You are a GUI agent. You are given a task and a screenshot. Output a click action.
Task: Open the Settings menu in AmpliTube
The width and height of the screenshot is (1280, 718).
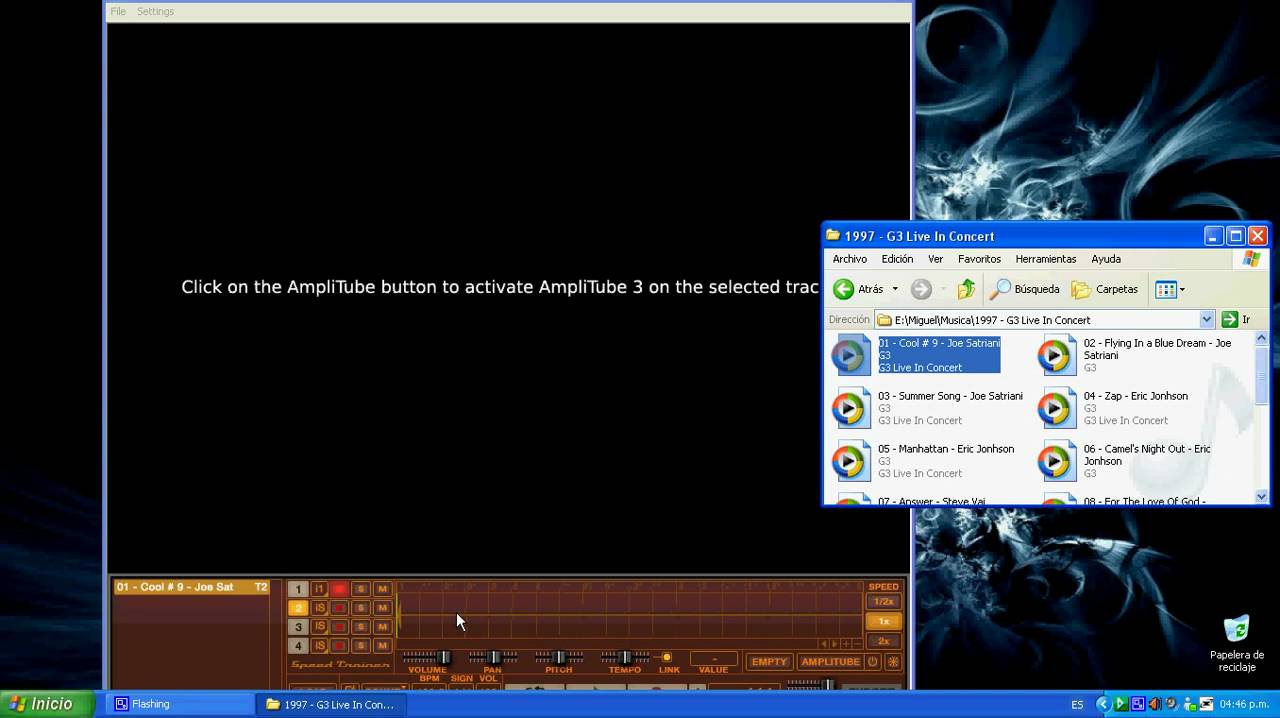click(x=155, y=11)
